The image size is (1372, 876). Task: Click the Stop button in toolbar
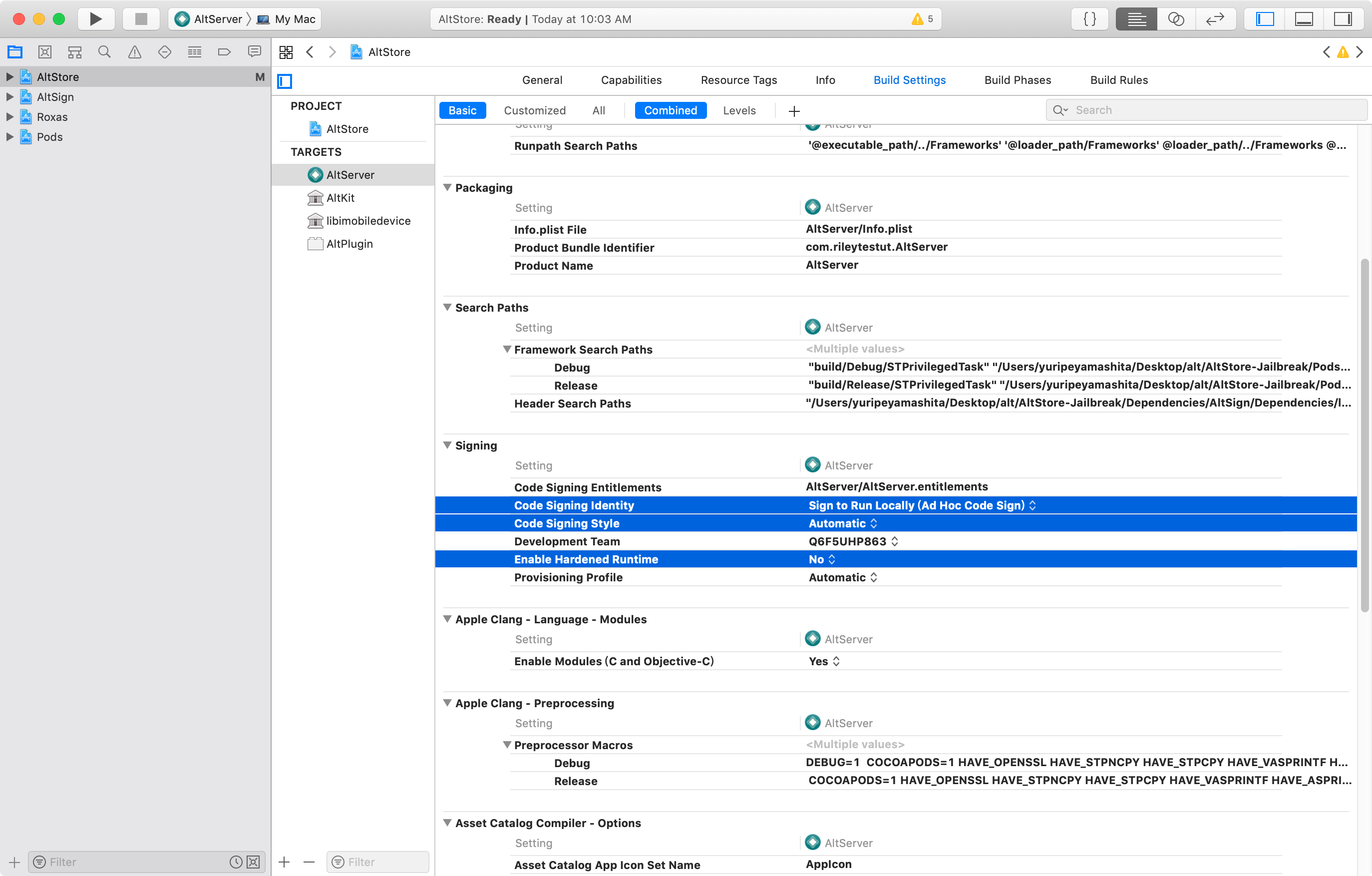point(141,19)
